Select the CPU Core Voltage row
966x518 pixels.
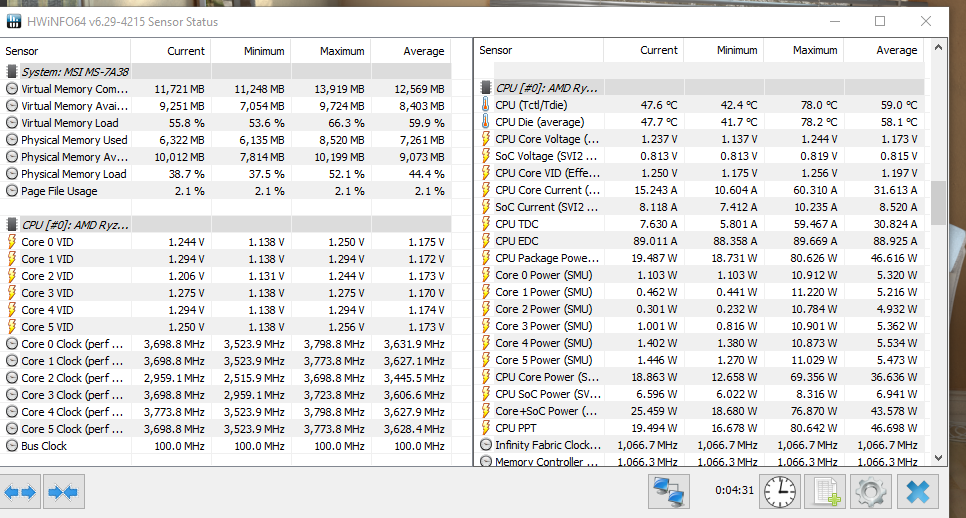point(700,139)
